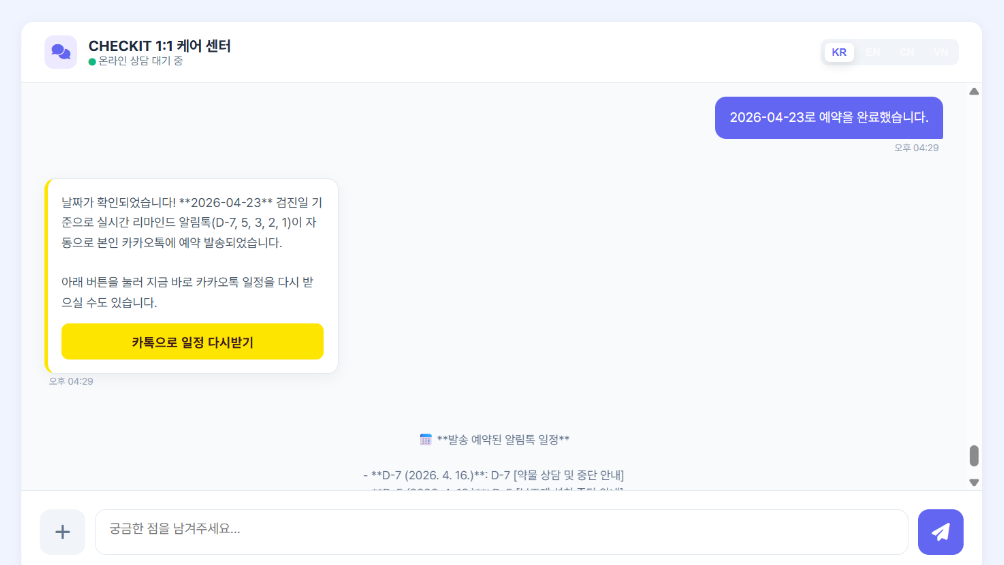Viewport: 1004px width, 565px height.
Task: Switch language to VN
Action: point(940,52)
